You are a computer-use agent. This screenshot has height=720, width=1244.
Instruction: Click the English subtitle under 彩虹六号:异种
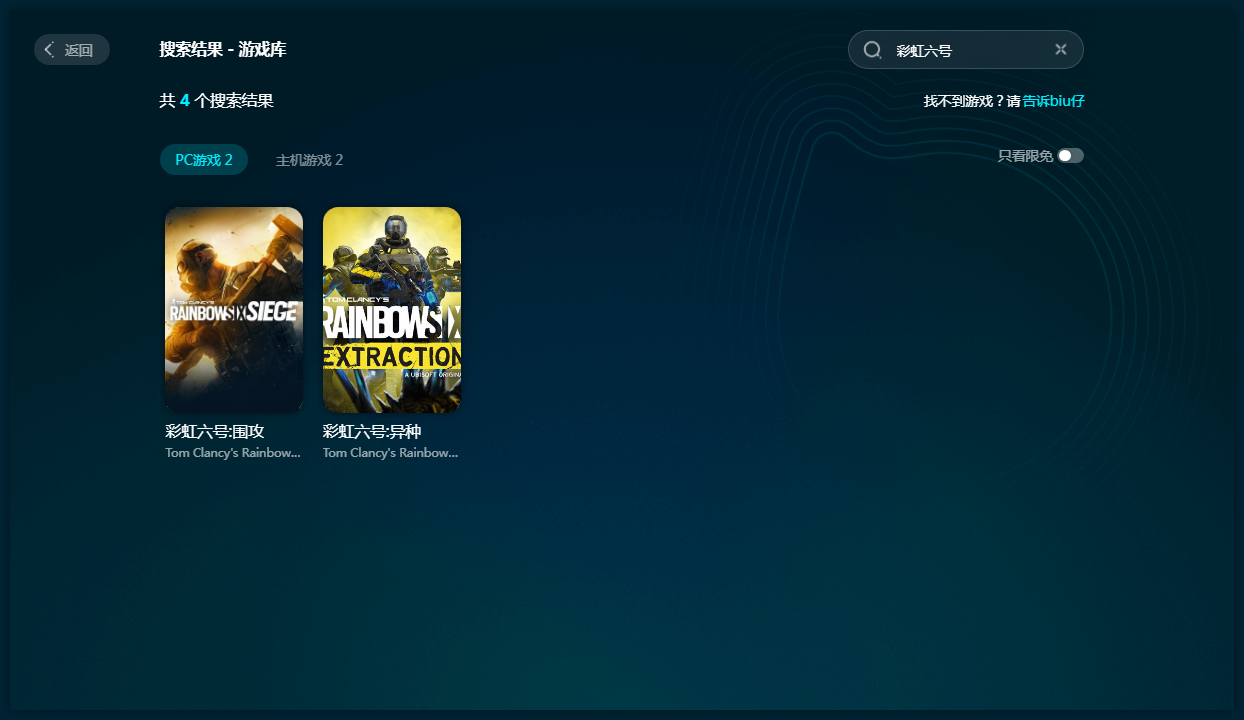click(x=391, y=453)
